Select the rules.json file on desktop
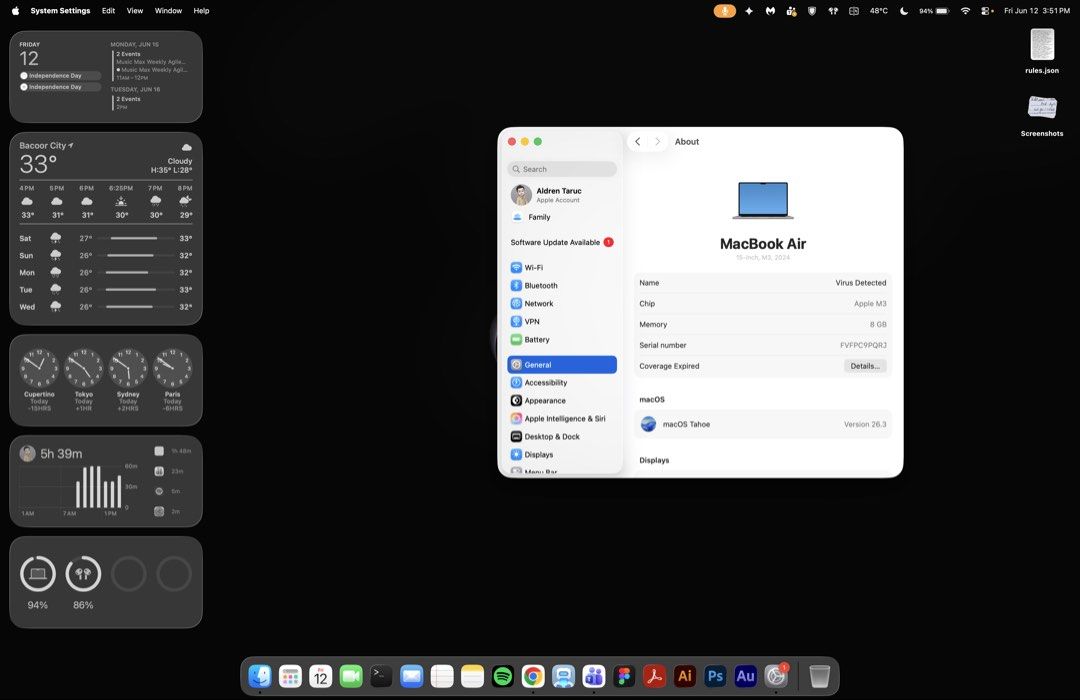The image size is (1080, 700). pos(1041,51)
